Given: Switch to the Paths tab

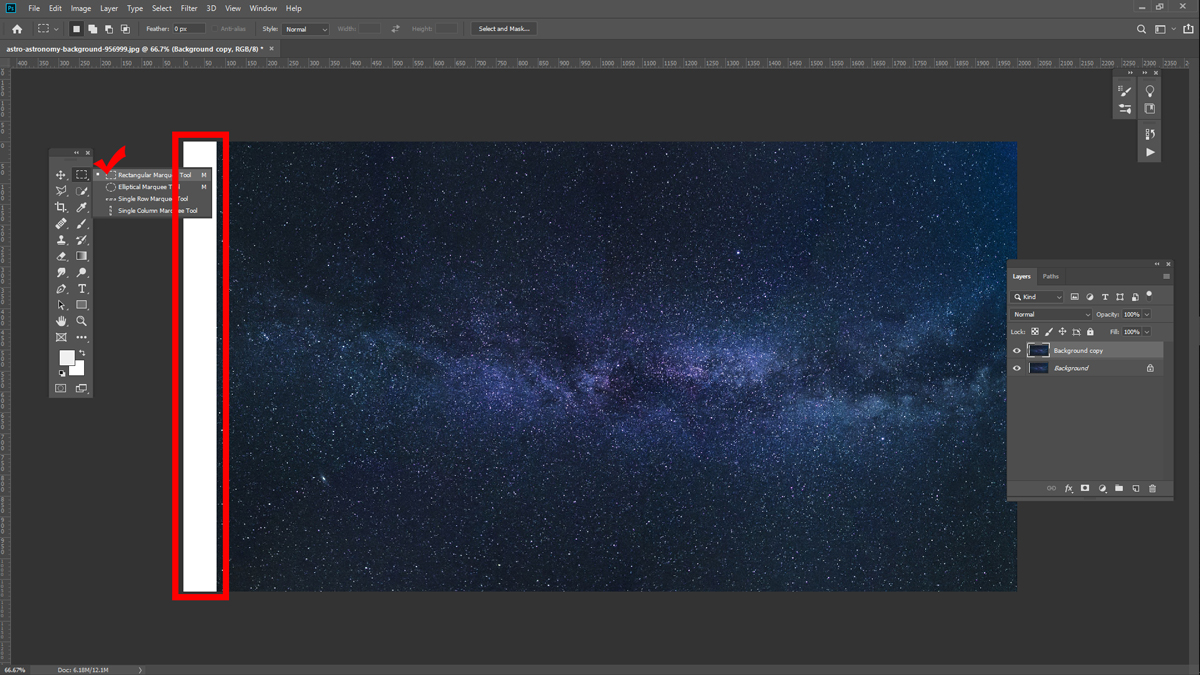Looking at the screenshot, I should pos(1050,276).
